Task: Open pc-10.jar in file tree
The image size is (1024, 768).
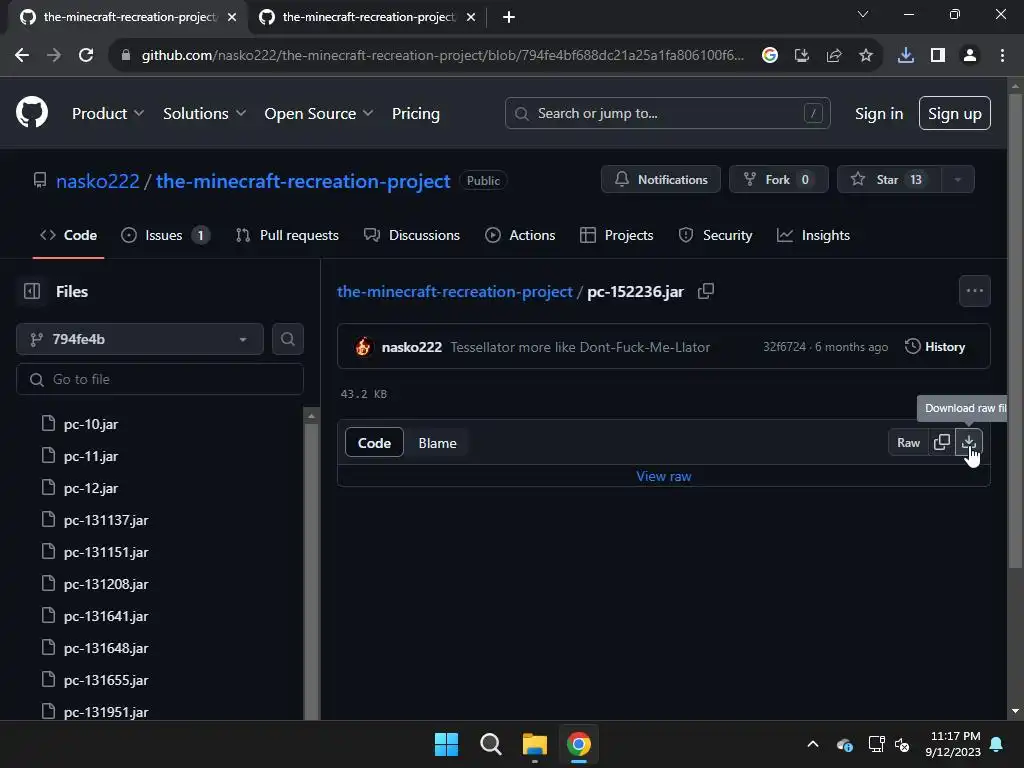Action: (91, 424)
